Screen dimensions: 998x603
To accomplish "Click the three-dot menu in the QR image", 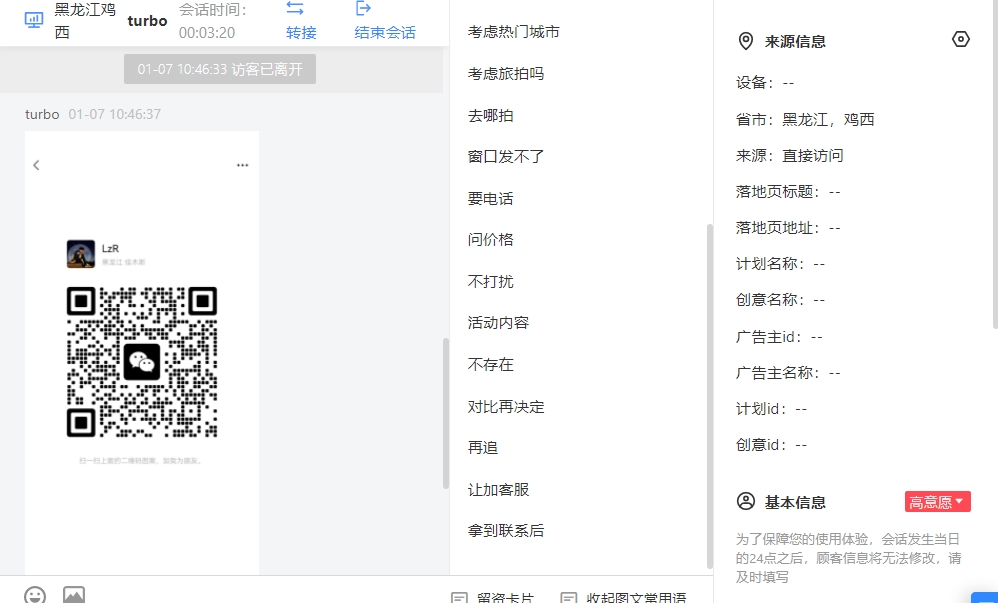I will (242, 165).
